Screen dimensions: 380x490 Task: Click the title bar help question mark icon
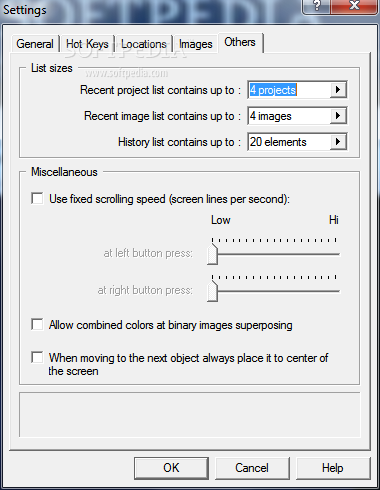click(x=316, y=6)
